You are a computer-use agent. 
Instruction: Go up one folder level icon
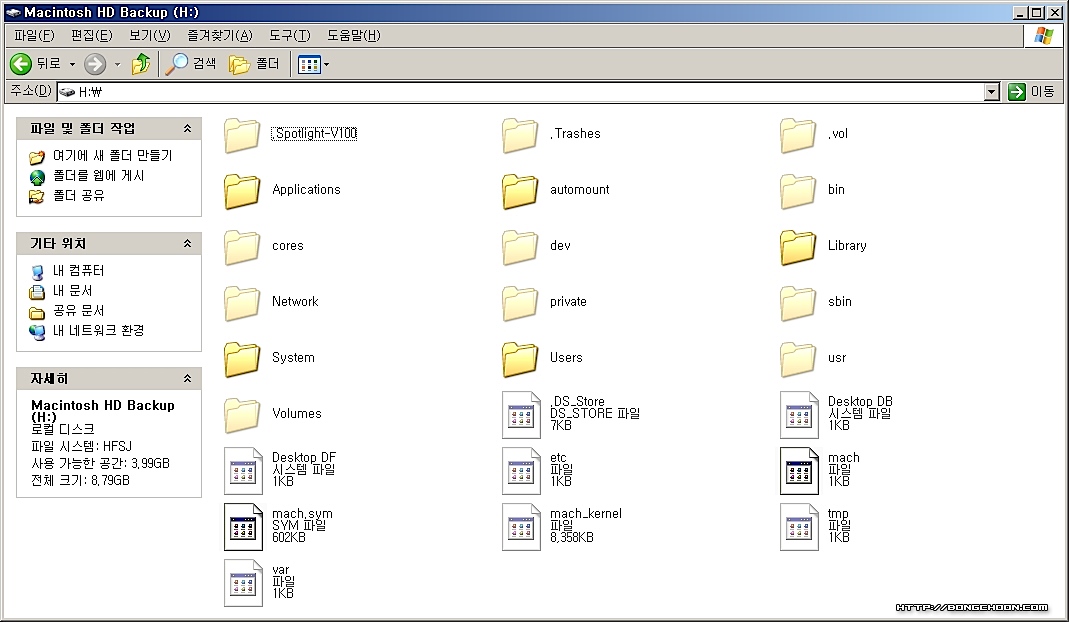141,64
